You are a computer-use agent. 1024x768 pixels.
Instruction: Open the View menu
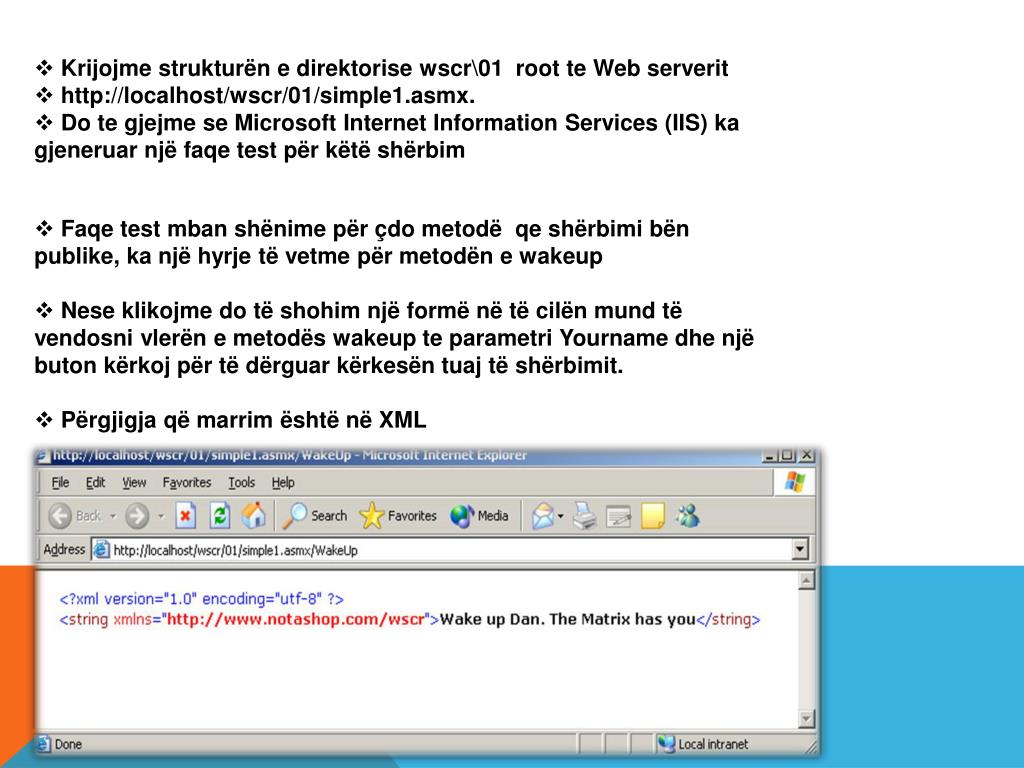[x=134, y=483]
